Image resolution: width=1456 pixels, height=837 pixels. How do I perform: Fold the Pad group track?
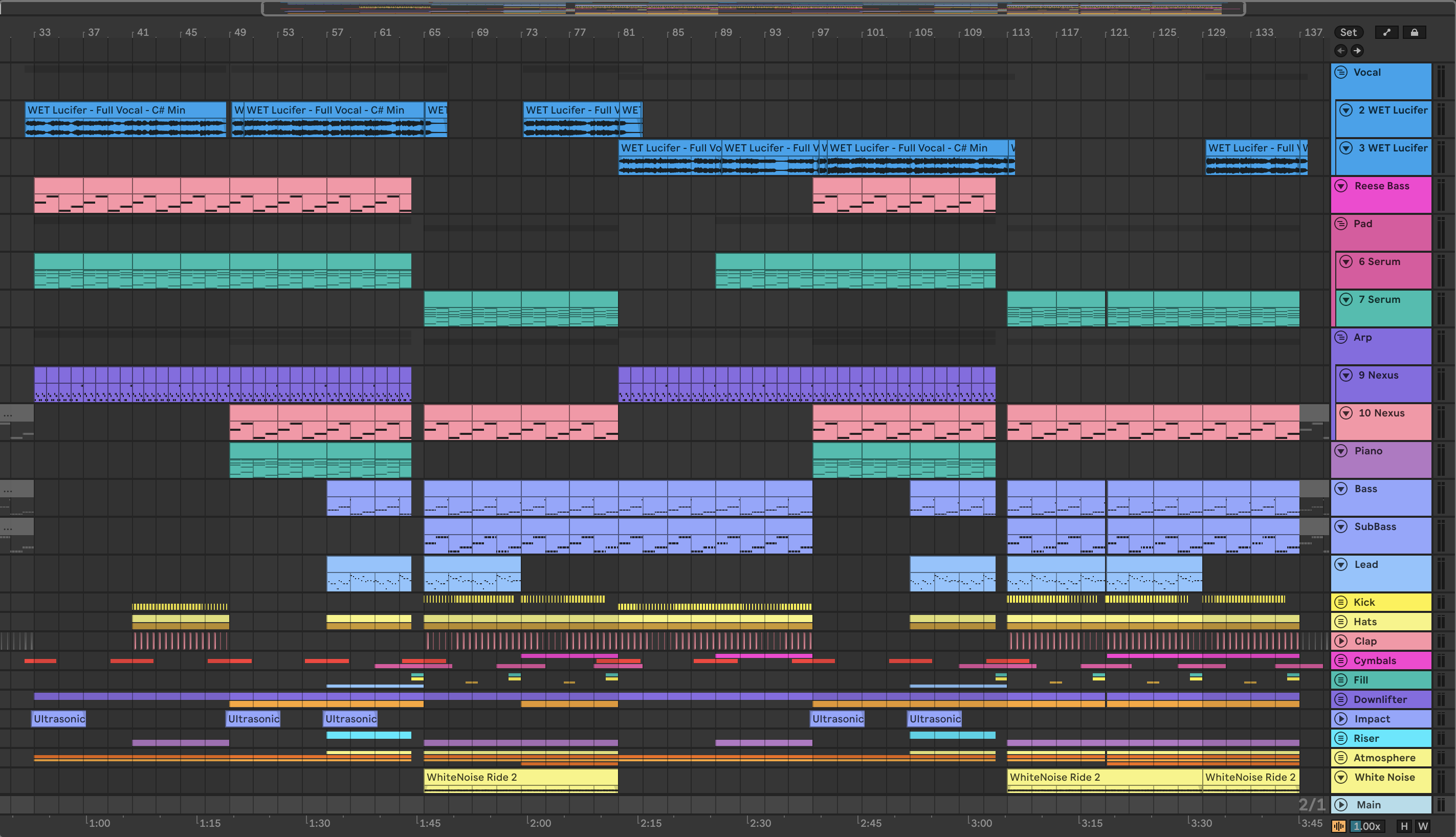tap(1341, 224)
